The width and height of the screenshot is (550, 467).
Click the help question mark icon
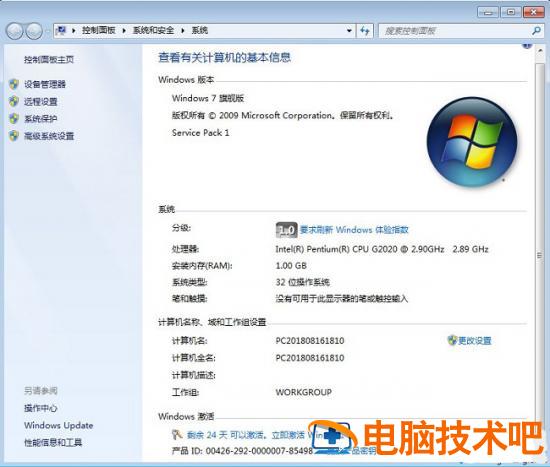pyautogui.click(x=527, y=45)
